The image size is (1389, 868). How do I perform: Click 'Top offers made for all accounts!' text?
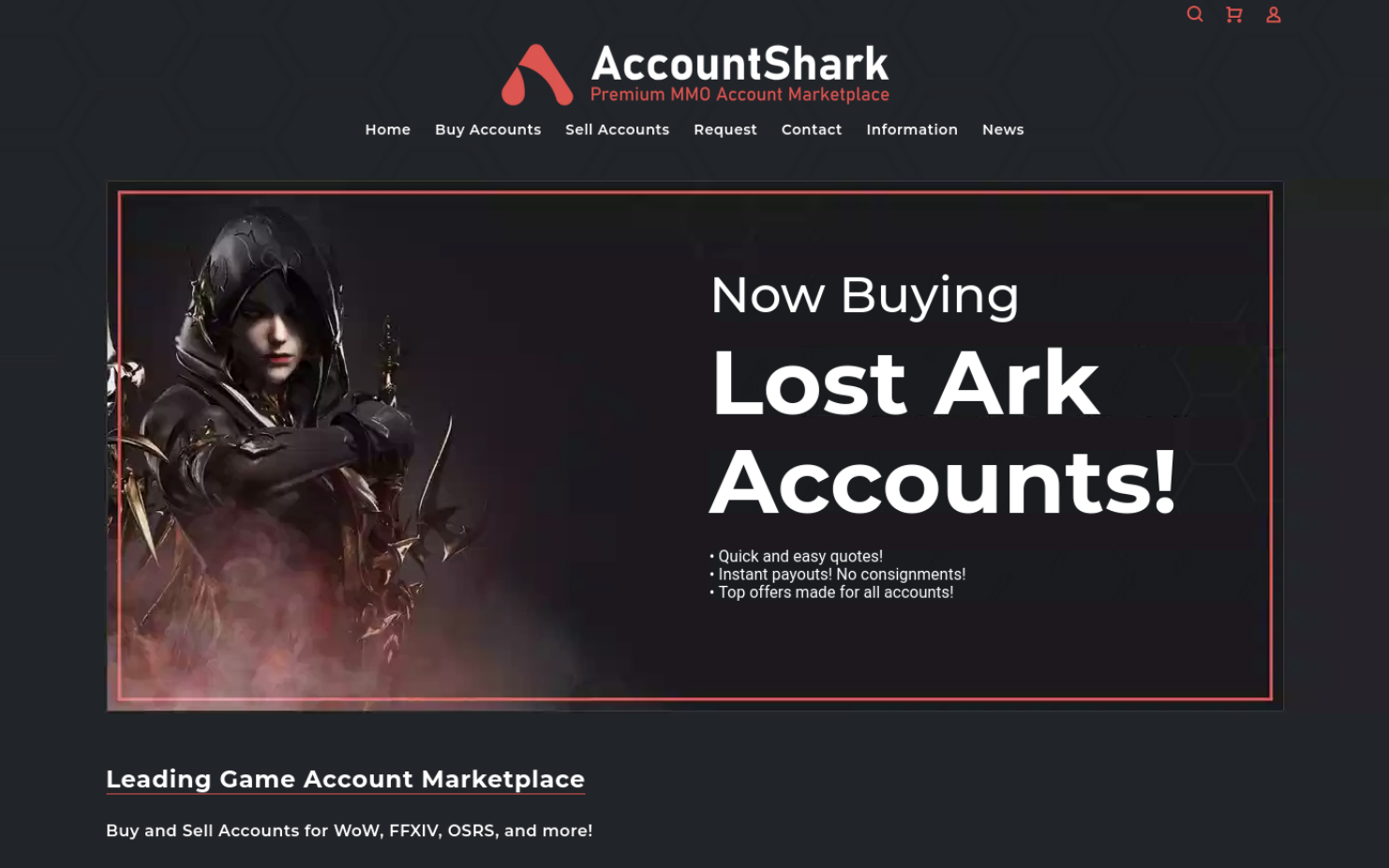click(831, 592)
